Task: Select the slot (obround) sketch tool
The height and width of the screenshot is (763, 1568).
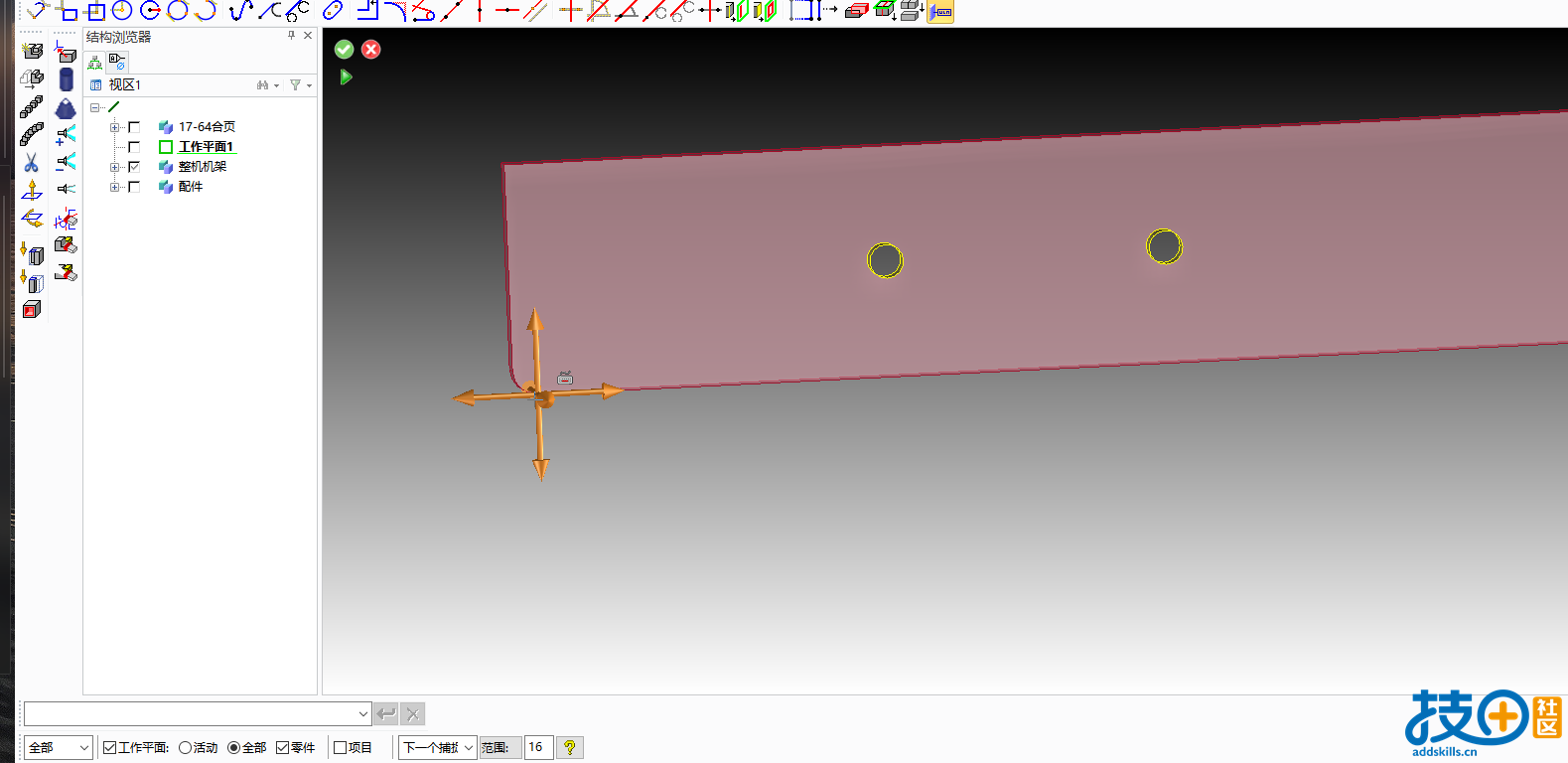Action: (334, 11)
